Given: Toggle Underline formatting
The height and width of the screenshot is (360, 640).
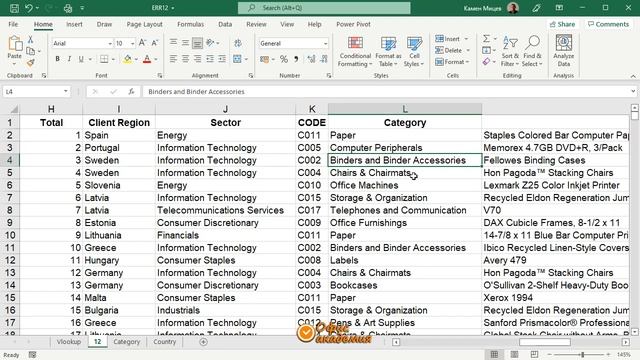Looking at the screenshot, I should (81, 59).
